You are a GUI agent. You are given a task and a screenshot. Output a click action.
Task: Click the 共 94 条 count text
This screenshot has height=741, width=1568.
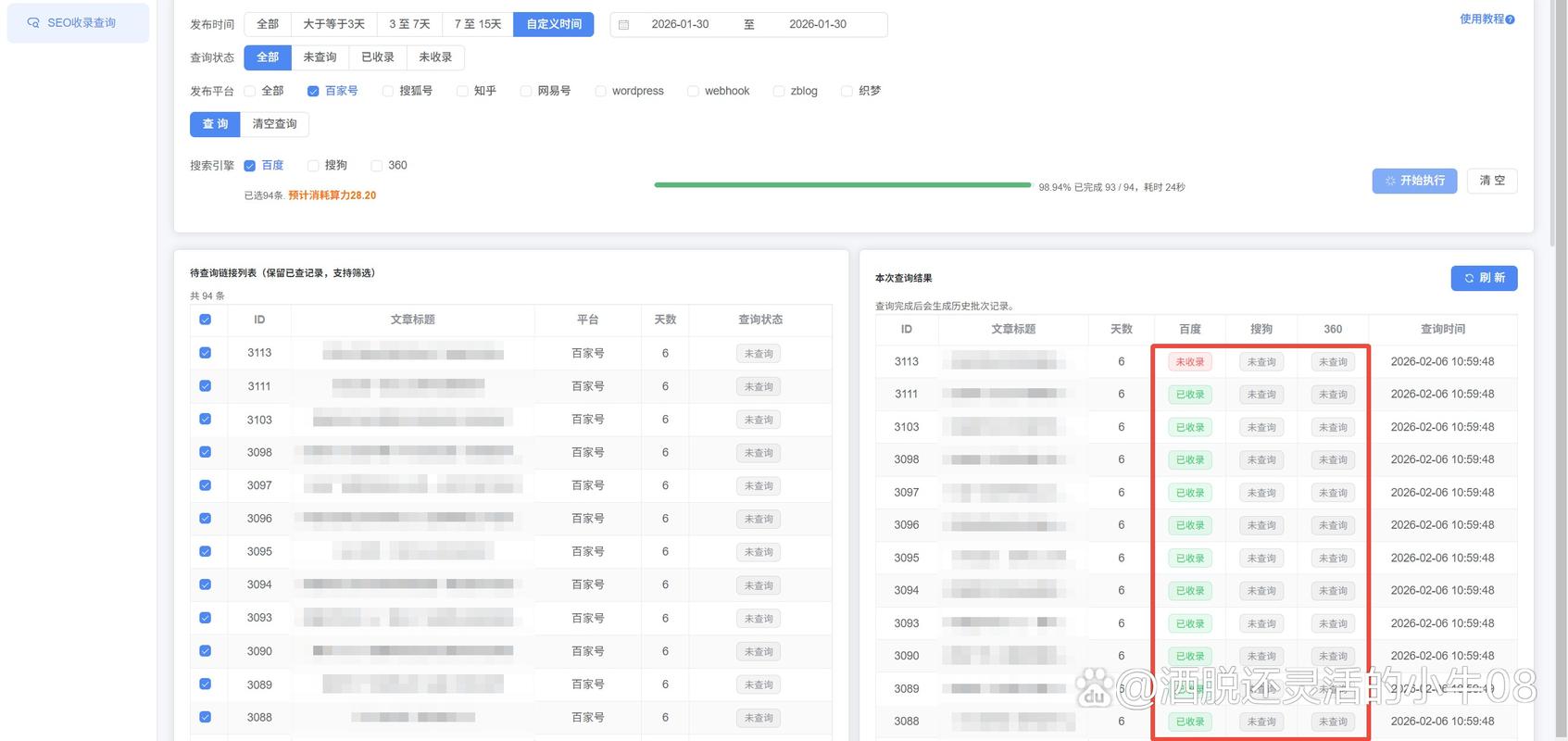[x=207, y=296]
